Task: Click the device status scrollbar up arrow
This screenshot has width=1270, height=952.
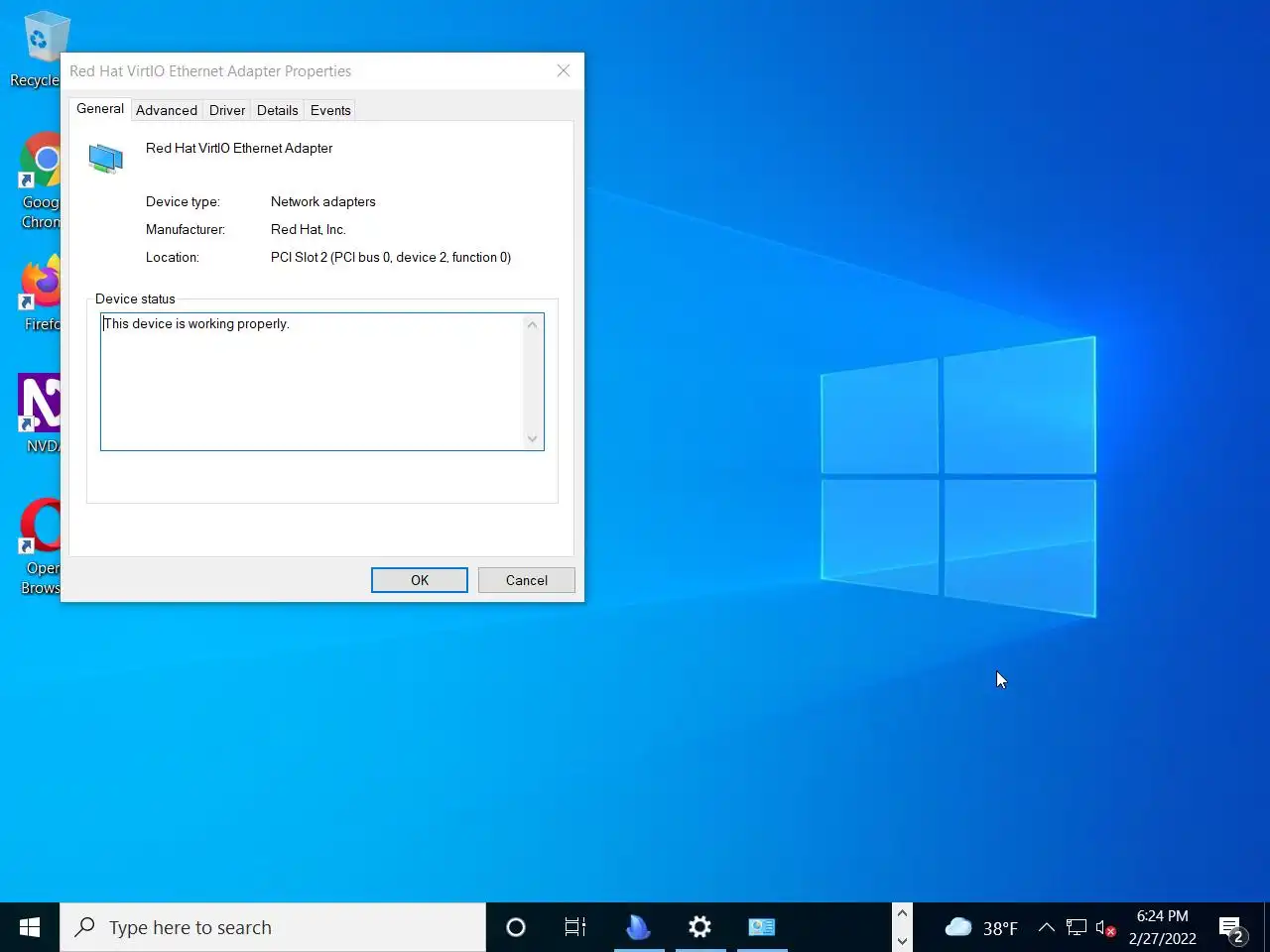Action: [x=533, y=324]
